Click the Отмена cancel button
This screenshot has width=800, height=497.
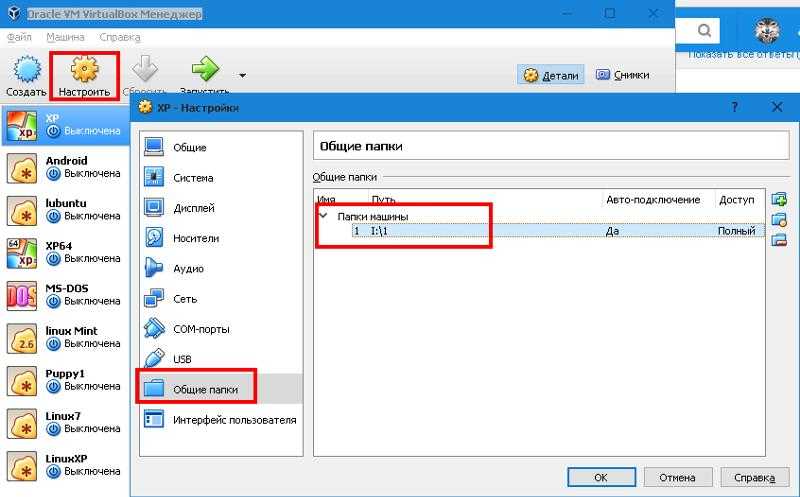pos(677,477)
